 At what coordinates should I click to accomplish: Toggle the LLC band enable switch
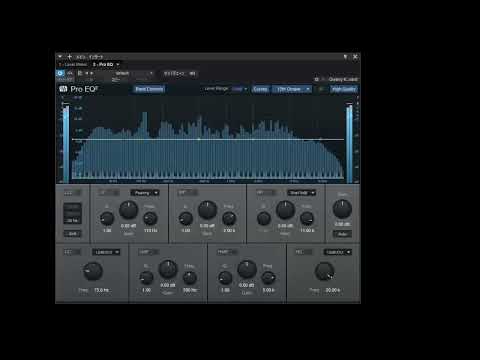tap(73, 193)
